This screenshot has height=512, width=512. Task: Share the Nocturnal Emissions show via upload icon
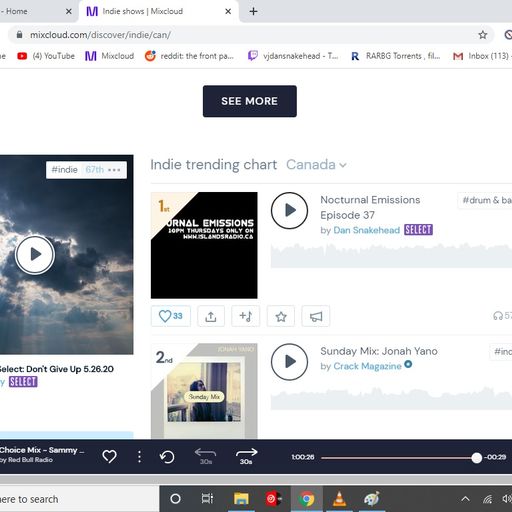coord(211,316)
